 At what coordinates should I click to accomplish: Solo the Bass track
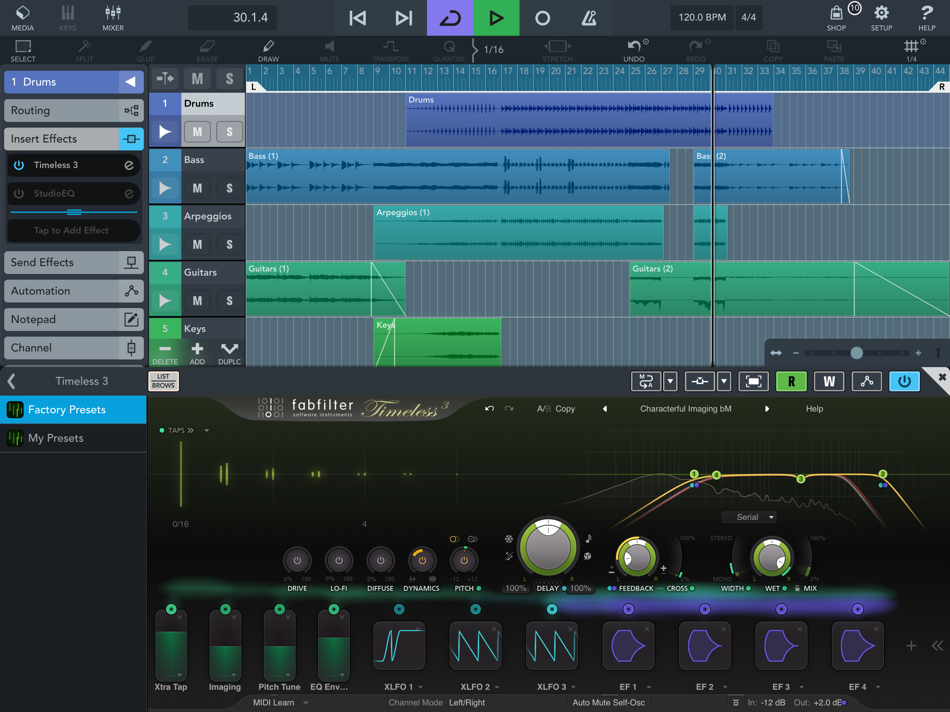click(231, 188)
